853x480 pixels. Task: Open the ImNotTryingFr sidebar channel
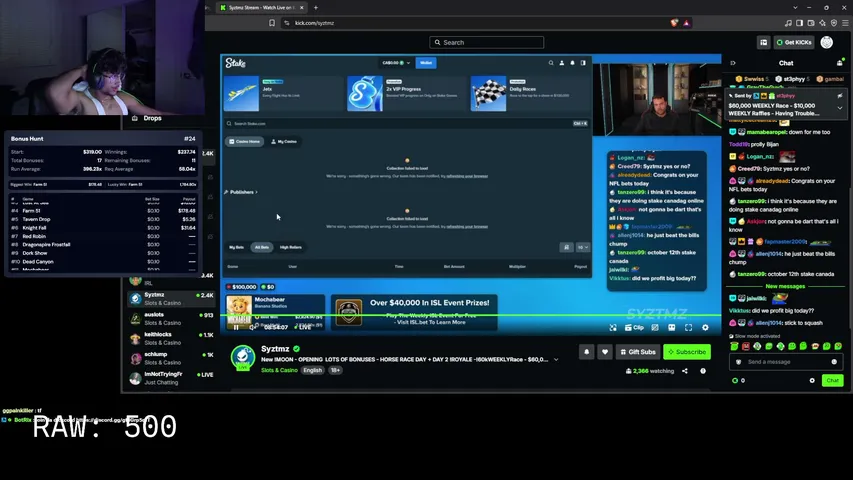click(x=171, y=378)
